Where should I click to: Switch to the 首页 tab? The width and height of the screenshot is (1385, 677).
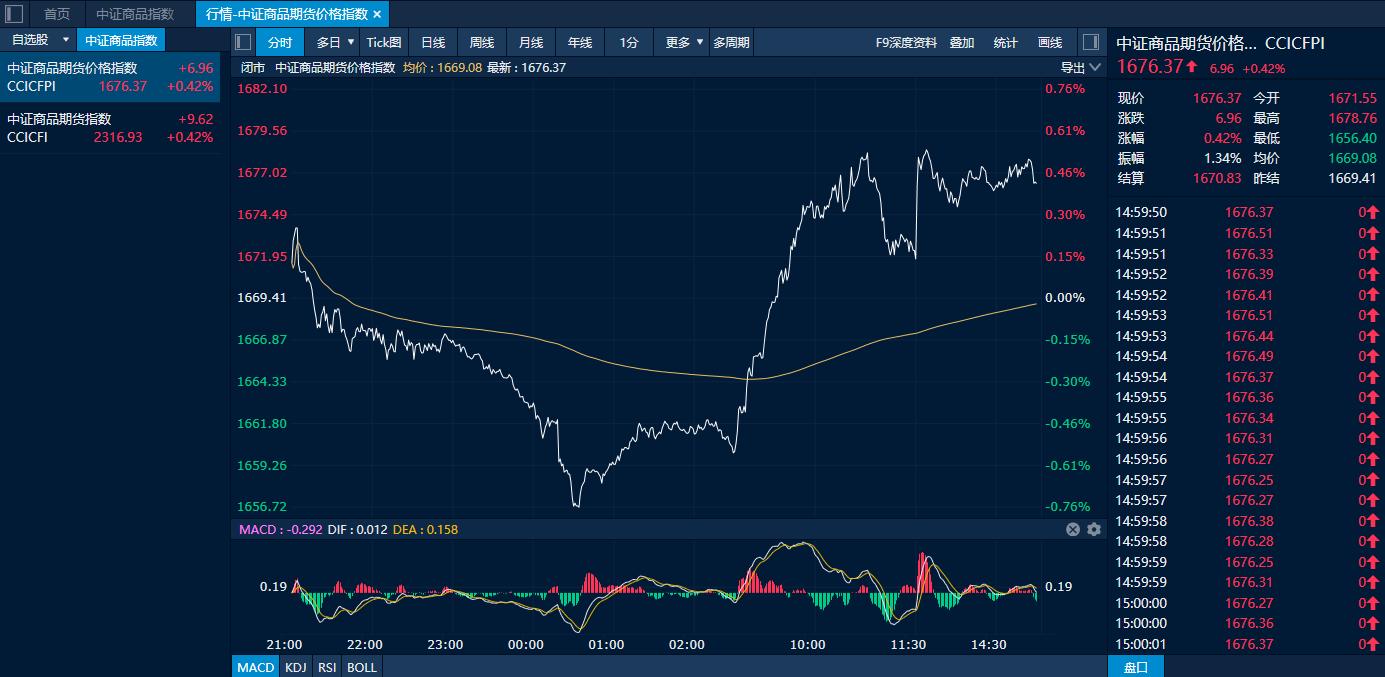pyautogui.click(x=57, y=14)
